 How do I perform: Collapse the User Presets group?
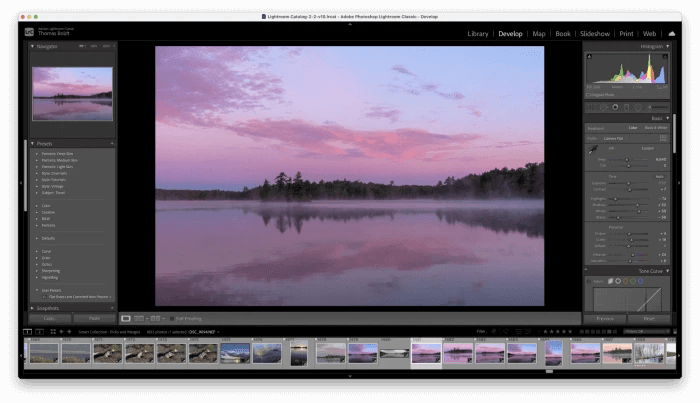tap(37, 290)
